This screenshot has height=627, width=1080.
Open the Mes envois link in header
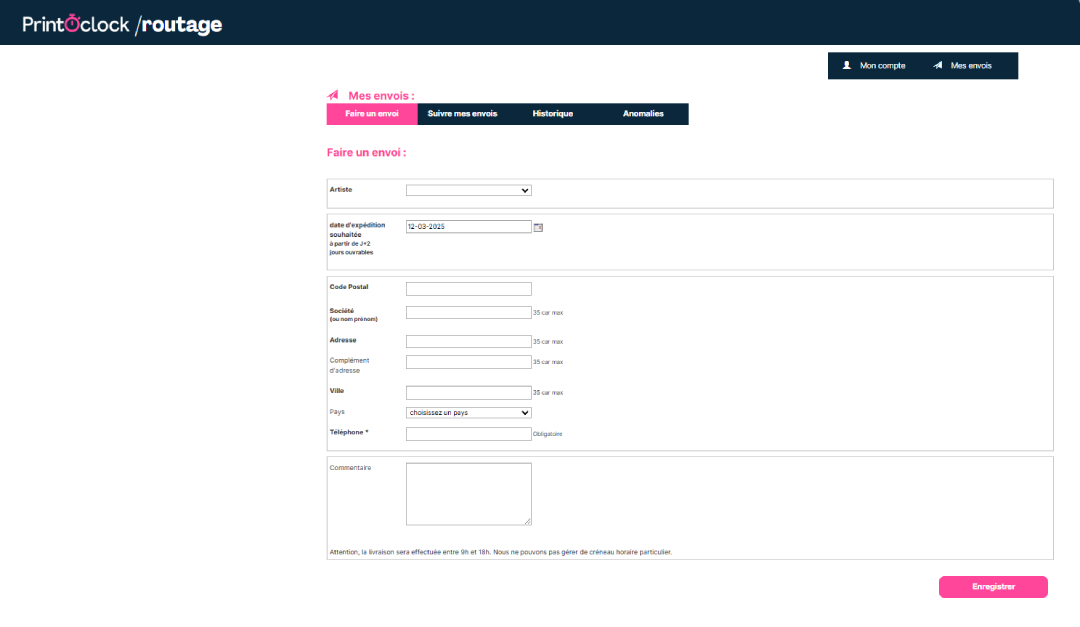[x=971, y=65]
